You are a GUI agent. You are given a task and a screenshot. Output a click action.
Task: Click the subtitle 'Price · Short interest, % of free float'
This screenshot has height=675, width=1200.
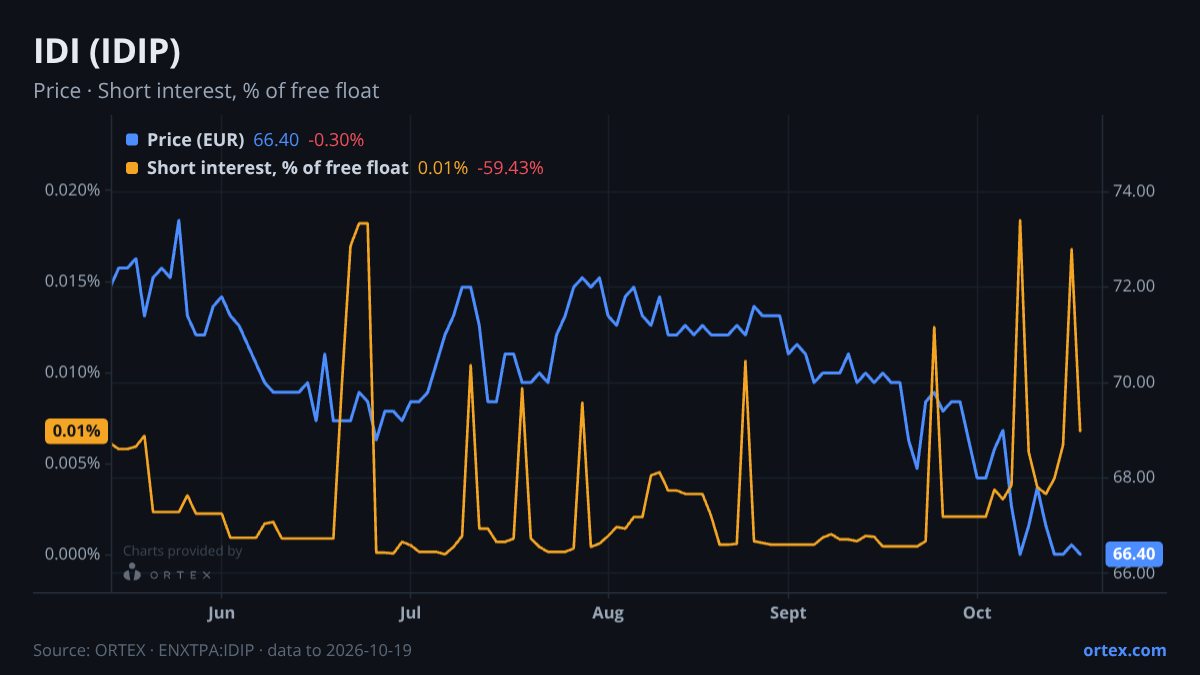(206, 91)
